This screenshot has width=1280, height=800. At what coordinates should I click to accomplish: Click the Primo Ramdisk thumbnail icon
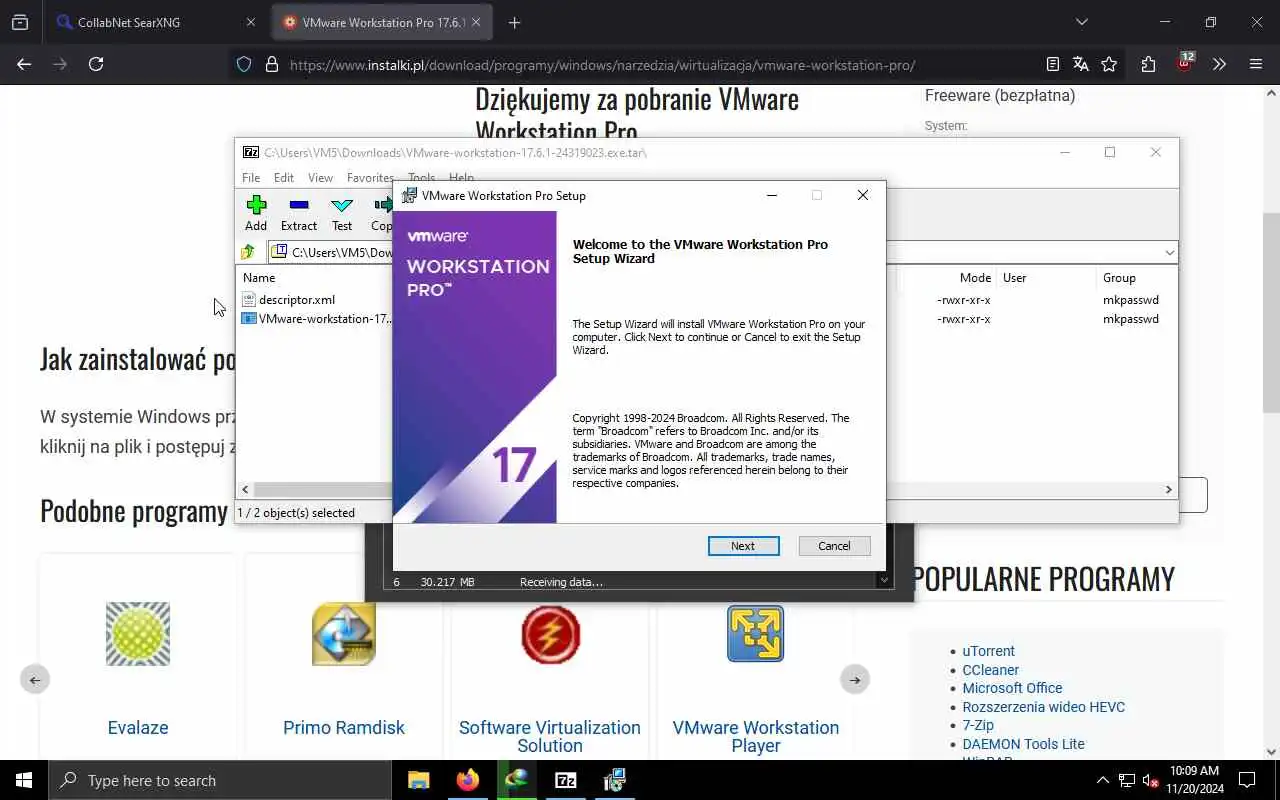pos(344,634)
